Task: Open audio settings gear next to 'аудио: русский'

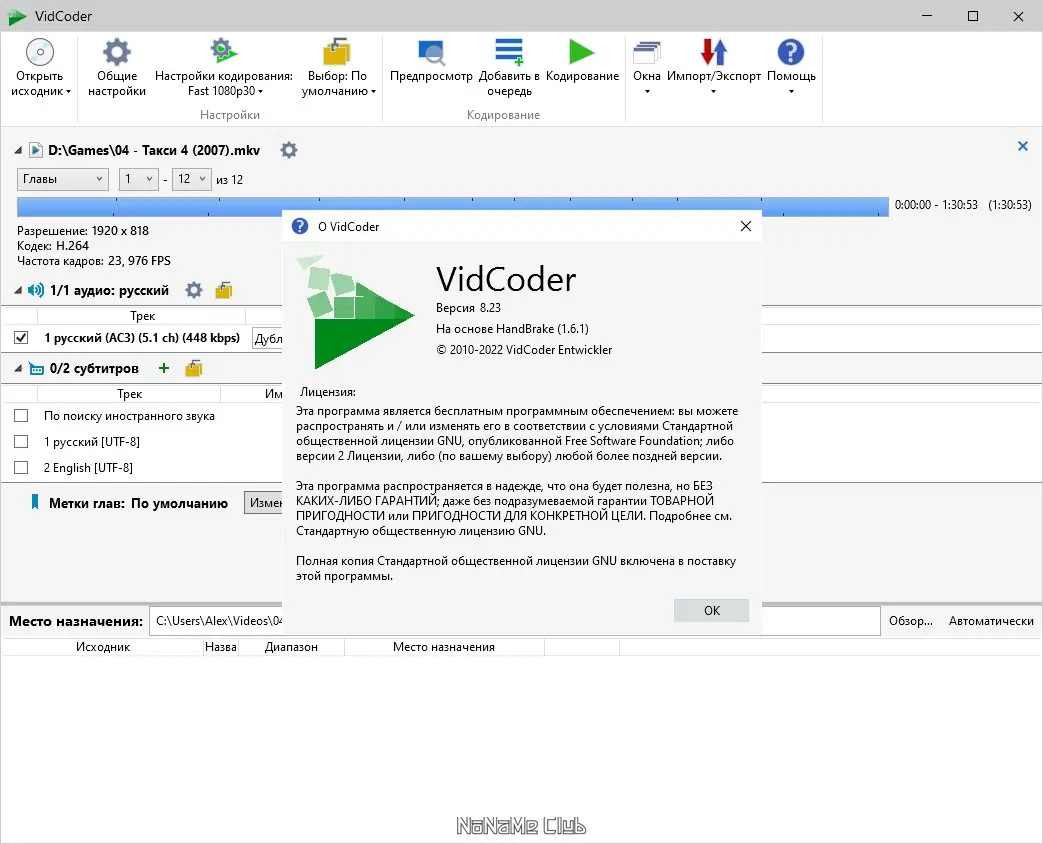Action: point(194,290)
